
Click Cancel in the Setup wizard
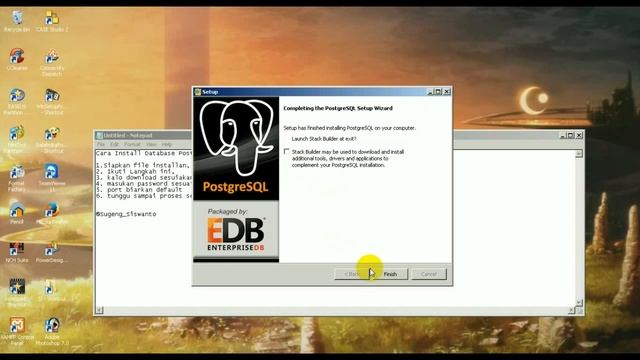click(x=429, y=274)
